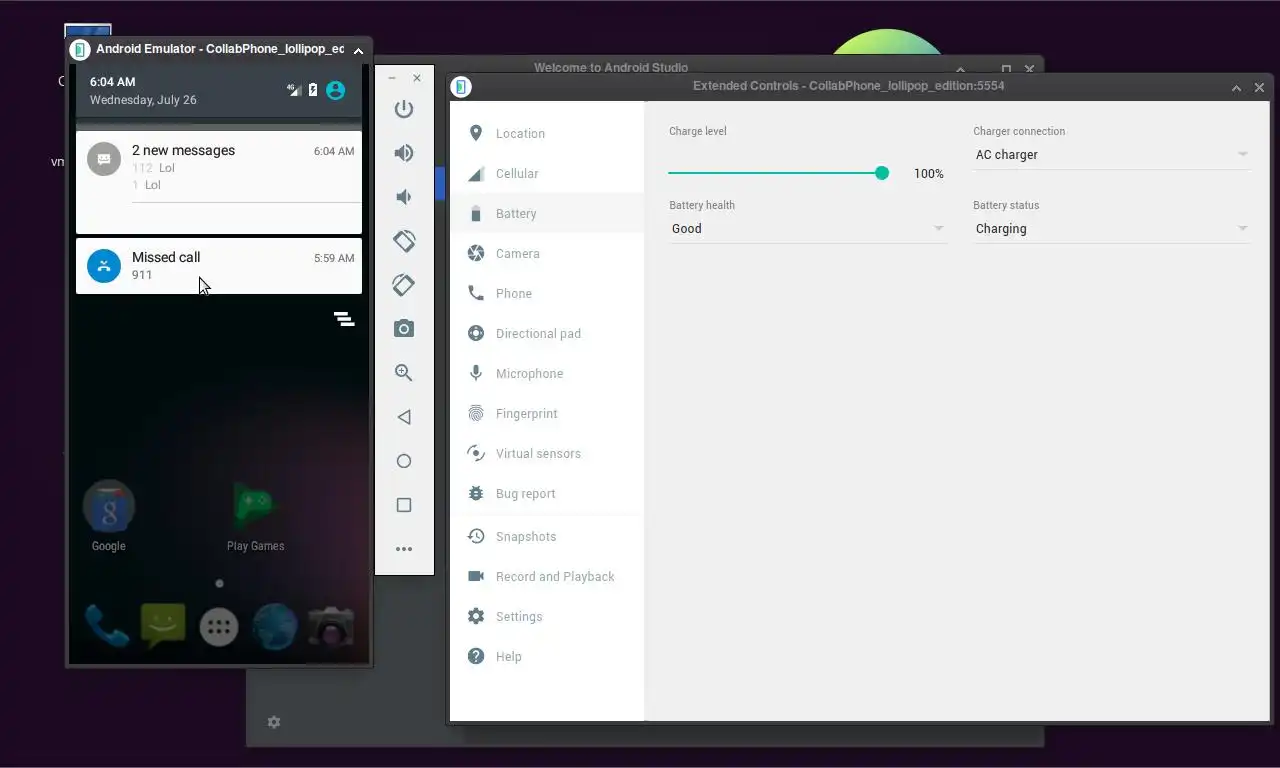Open the Record and Playback section
This screenshot has height=768, width=1280.
pos(547,576)
